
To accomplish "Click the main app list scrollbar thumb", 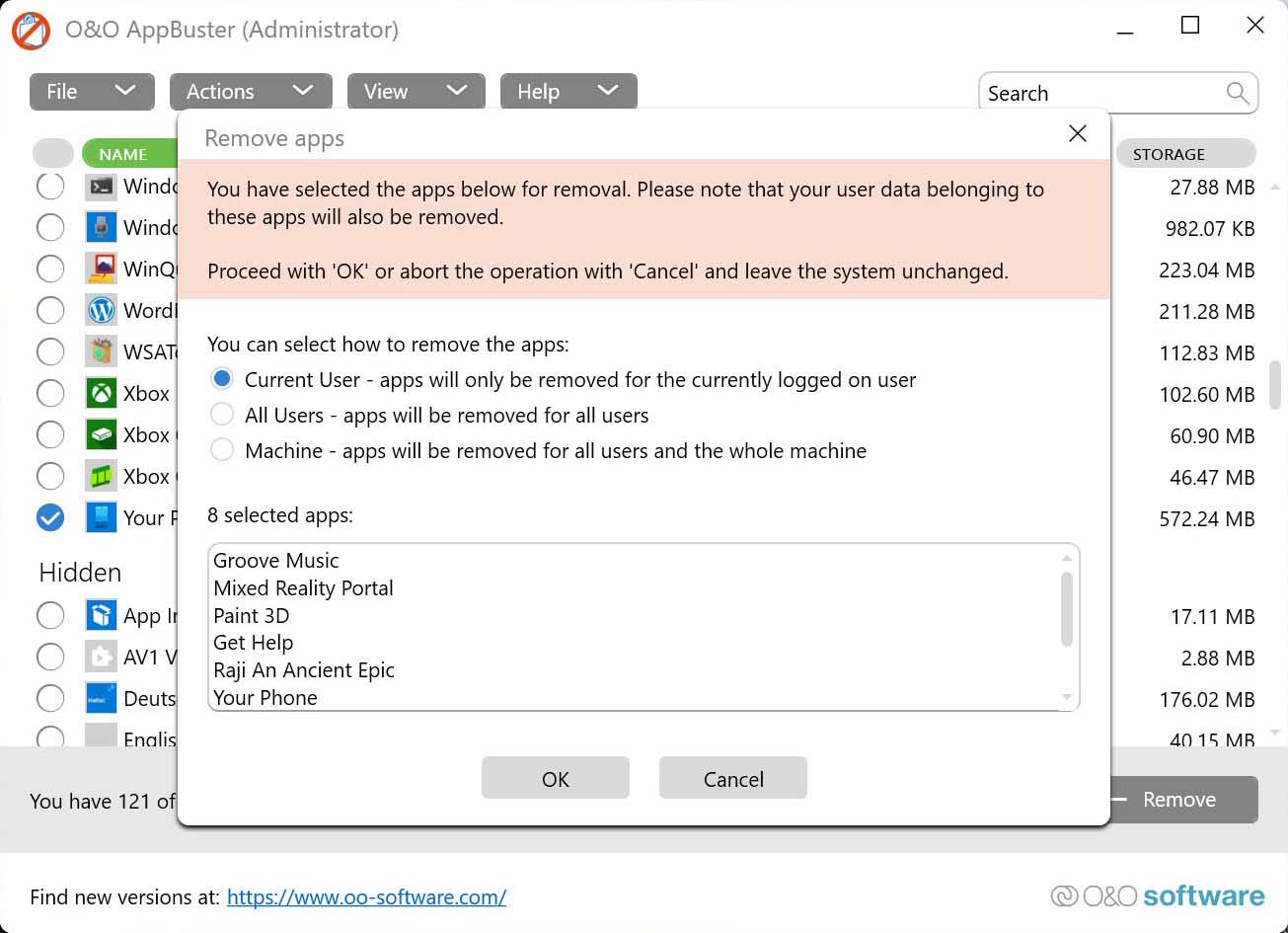I will 1274,384.
